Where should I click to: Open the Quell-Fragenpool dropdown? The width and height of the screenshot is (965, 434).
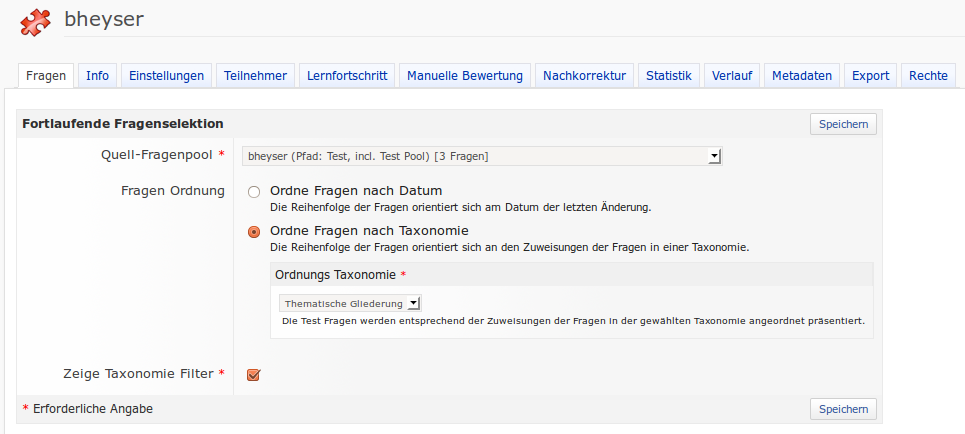pos(483,156)
